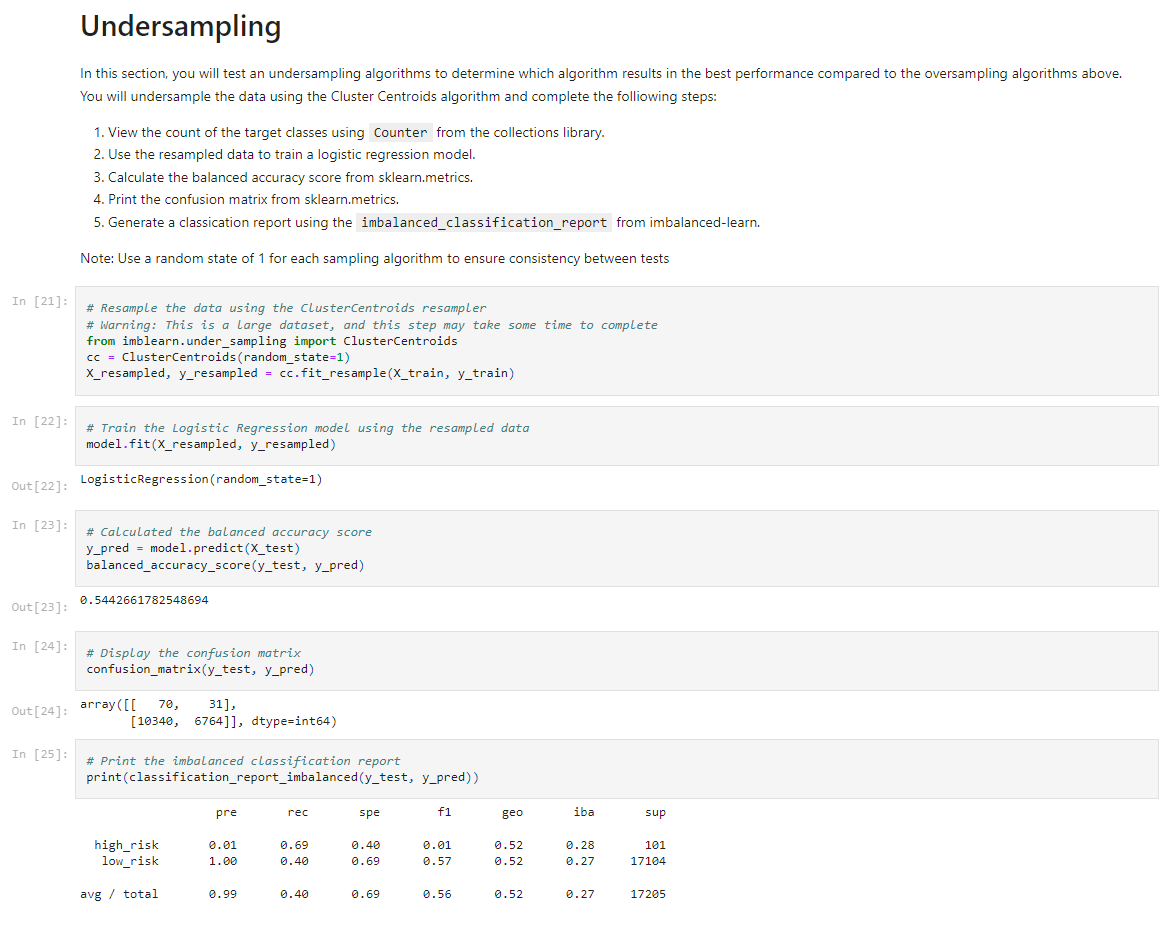Image resolution: width=1176 pixels, height=941 pixels.
Task: Select the LogisticRegression Out[22] output
Action: [200, 478]
